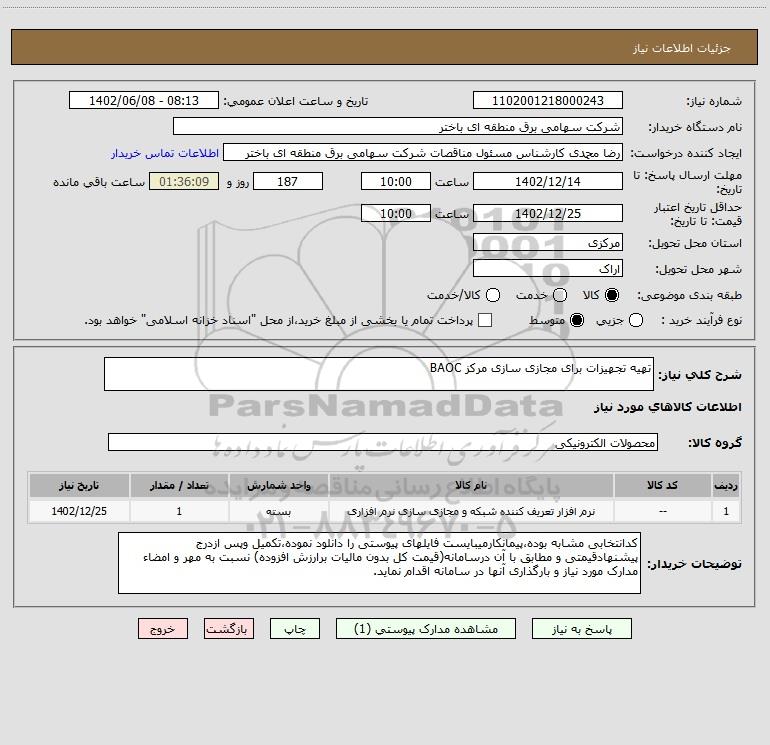Image resolution: width=770 pixels, height=745 pixels.
Task: Click the جزئیات اطلاعات نیاز header title
Action: (x=682, y=48)
